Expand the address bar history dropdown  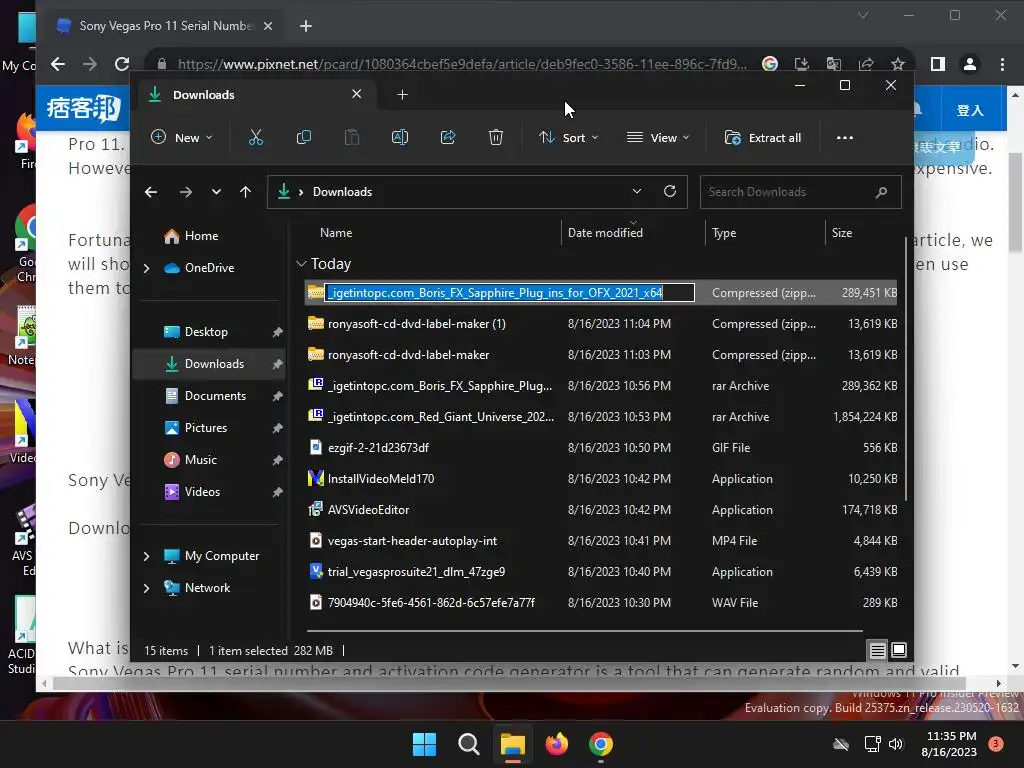(x=637, y=191)
